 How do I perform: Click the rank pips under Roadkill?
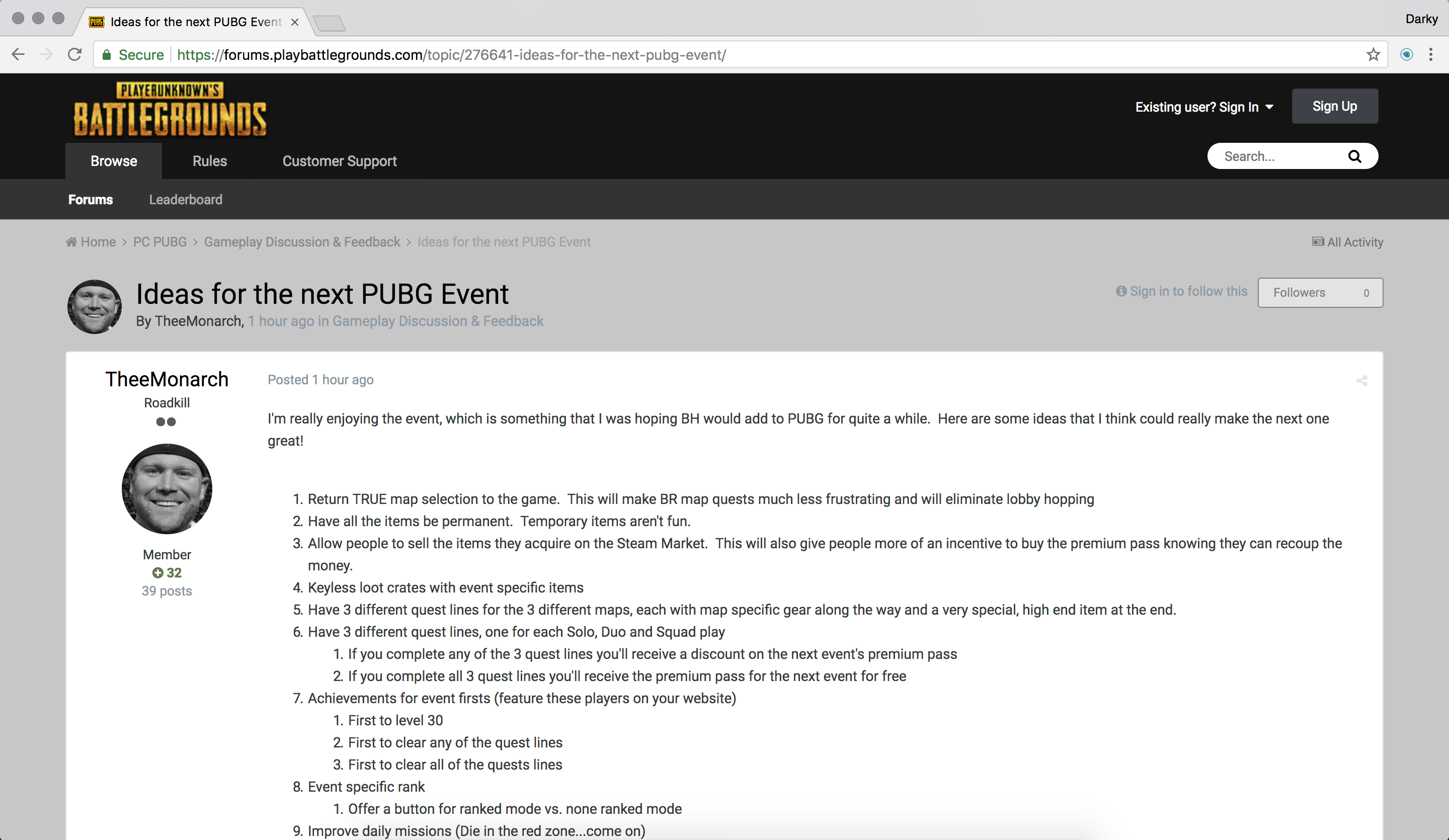point(166,422)
